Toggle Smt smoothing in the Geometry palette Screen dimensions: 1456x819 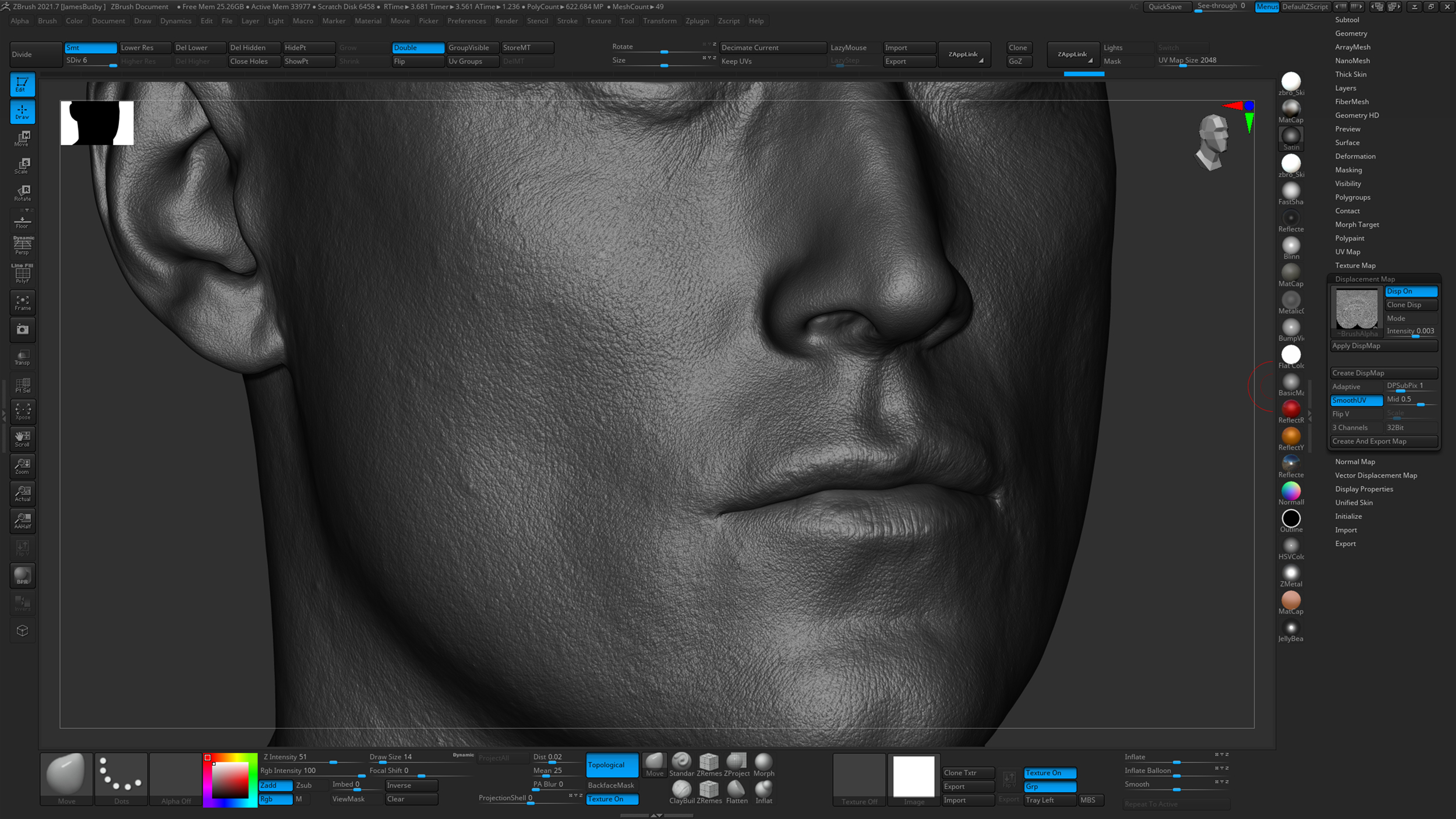point(90,47)
